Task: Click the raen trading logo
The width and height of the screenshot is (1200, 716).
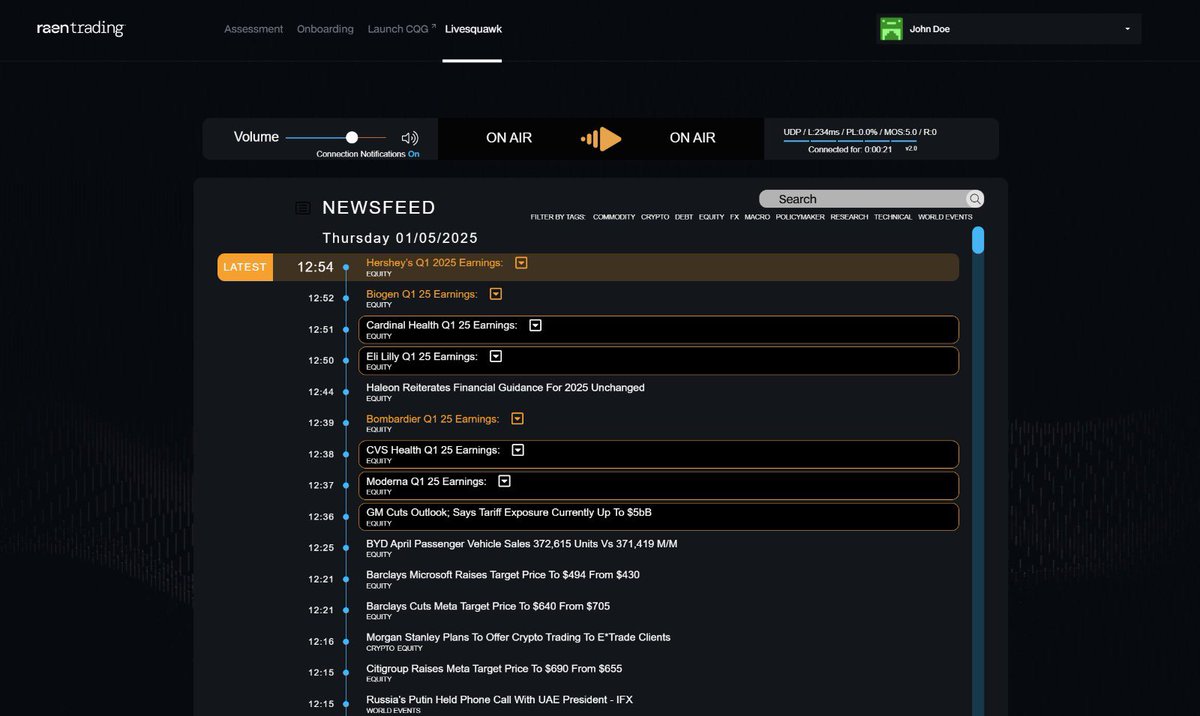Action: (80, 29)
